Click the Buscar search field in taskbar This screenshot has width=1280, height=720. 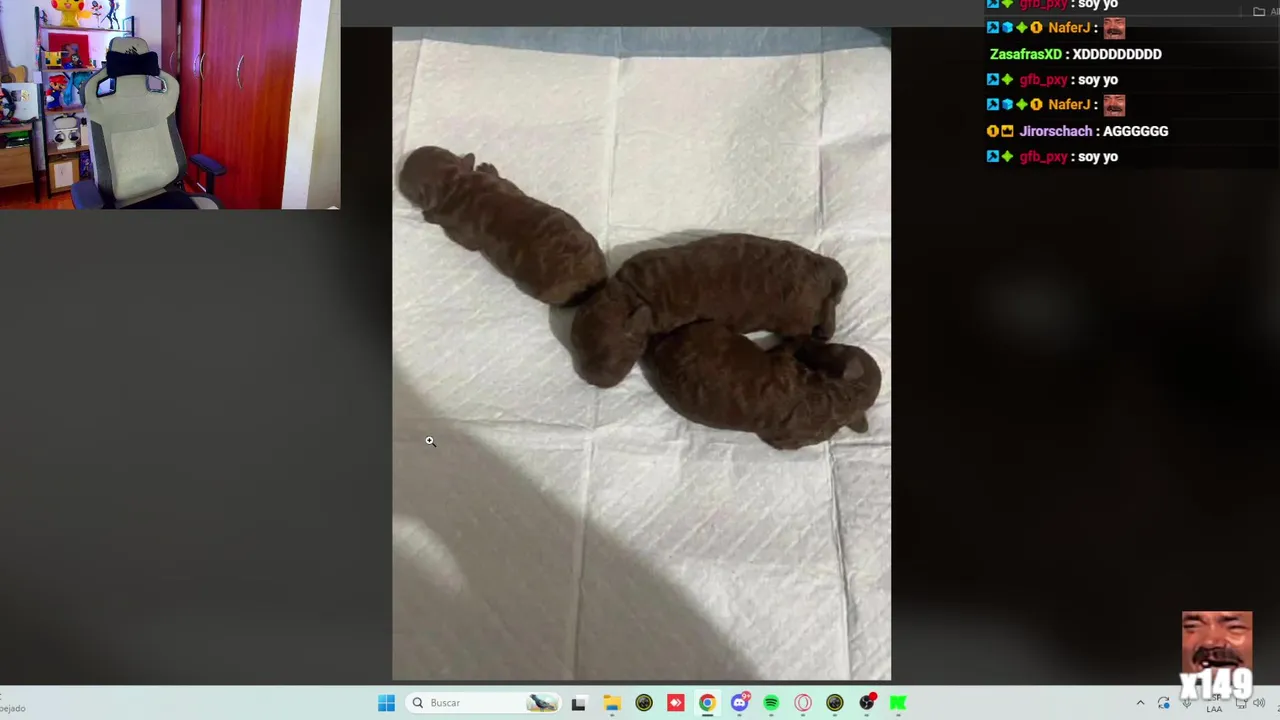484,703
